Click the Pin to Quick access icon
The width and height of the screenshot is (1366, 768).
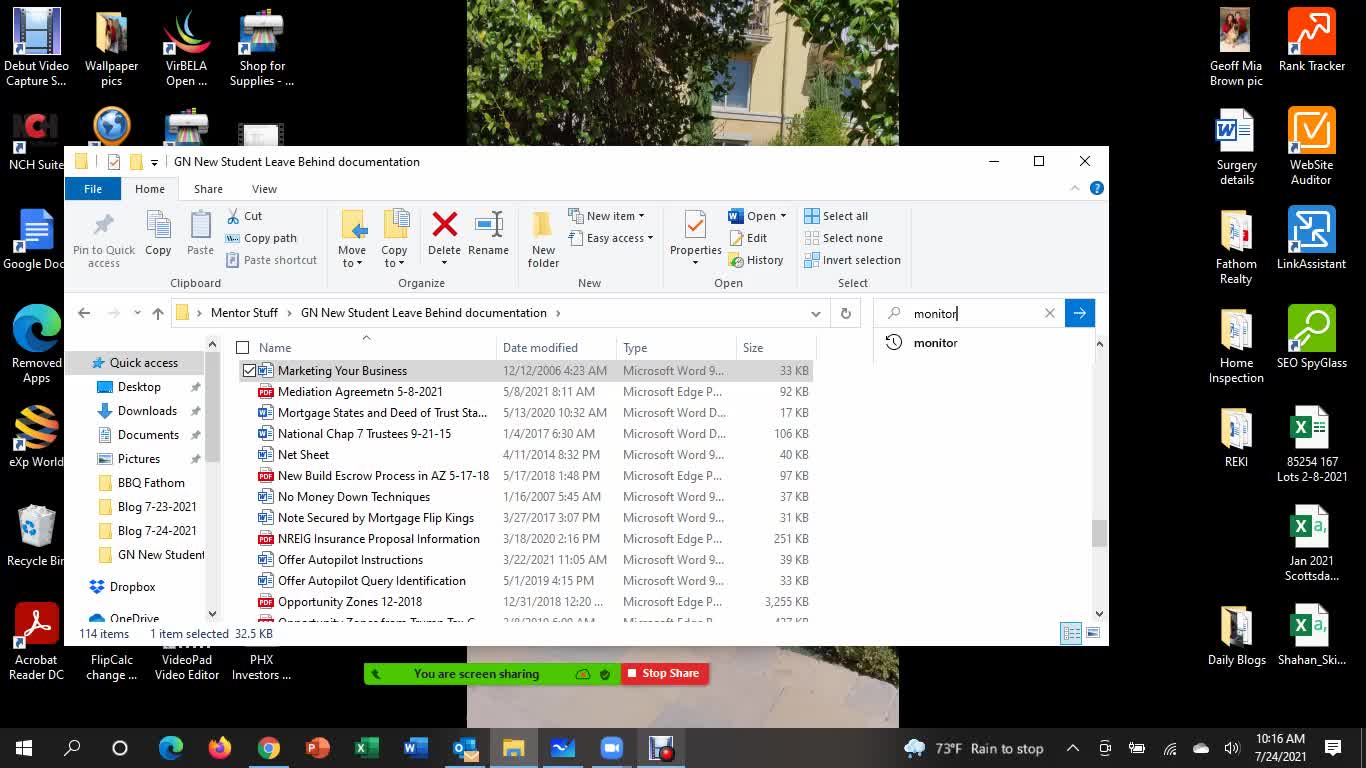point(104,239)
